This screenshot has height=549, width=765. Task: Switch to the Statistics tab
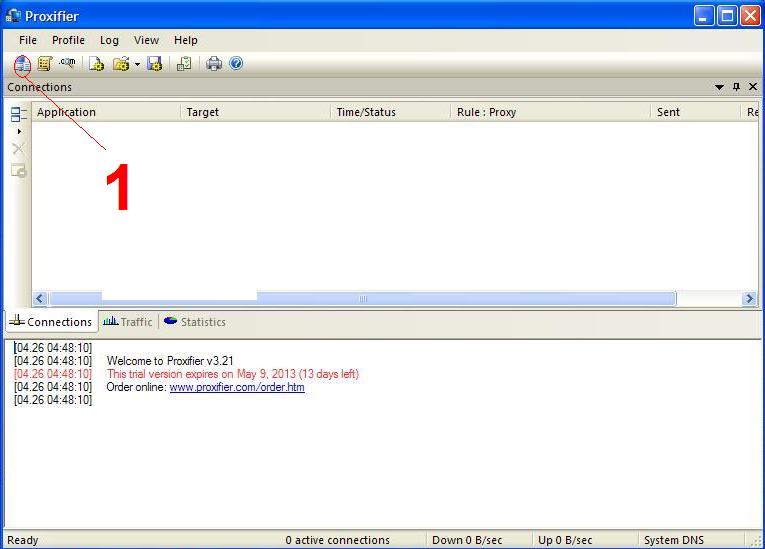point(195,322)
